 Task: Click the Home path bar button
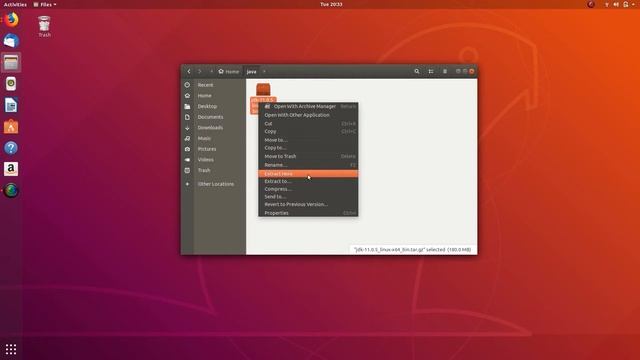point(229,71)
